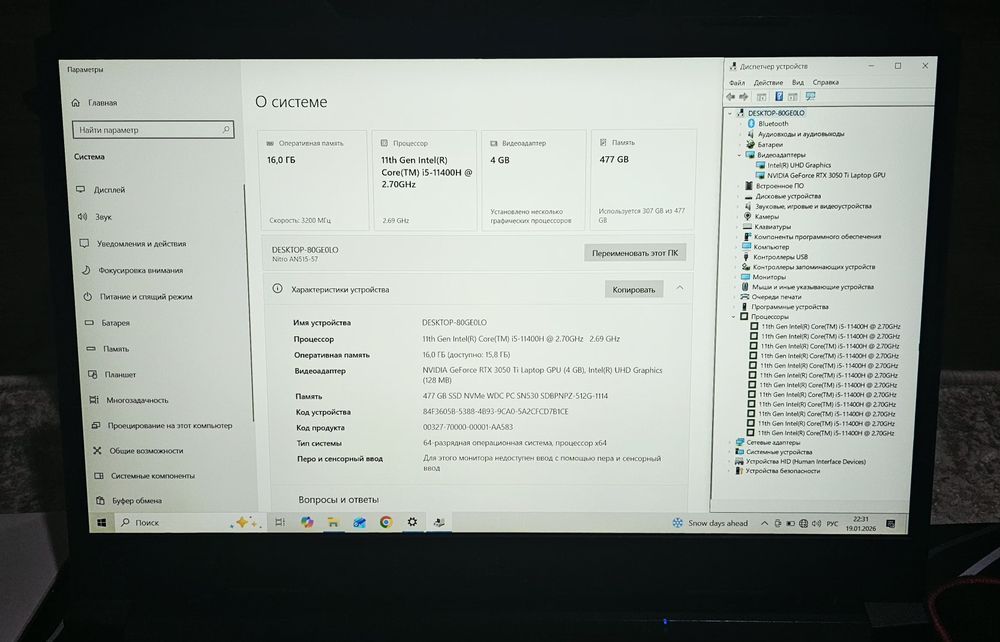Collapse Характеристики устройства section chevron
1000x642 pixels.
point(680,288)
